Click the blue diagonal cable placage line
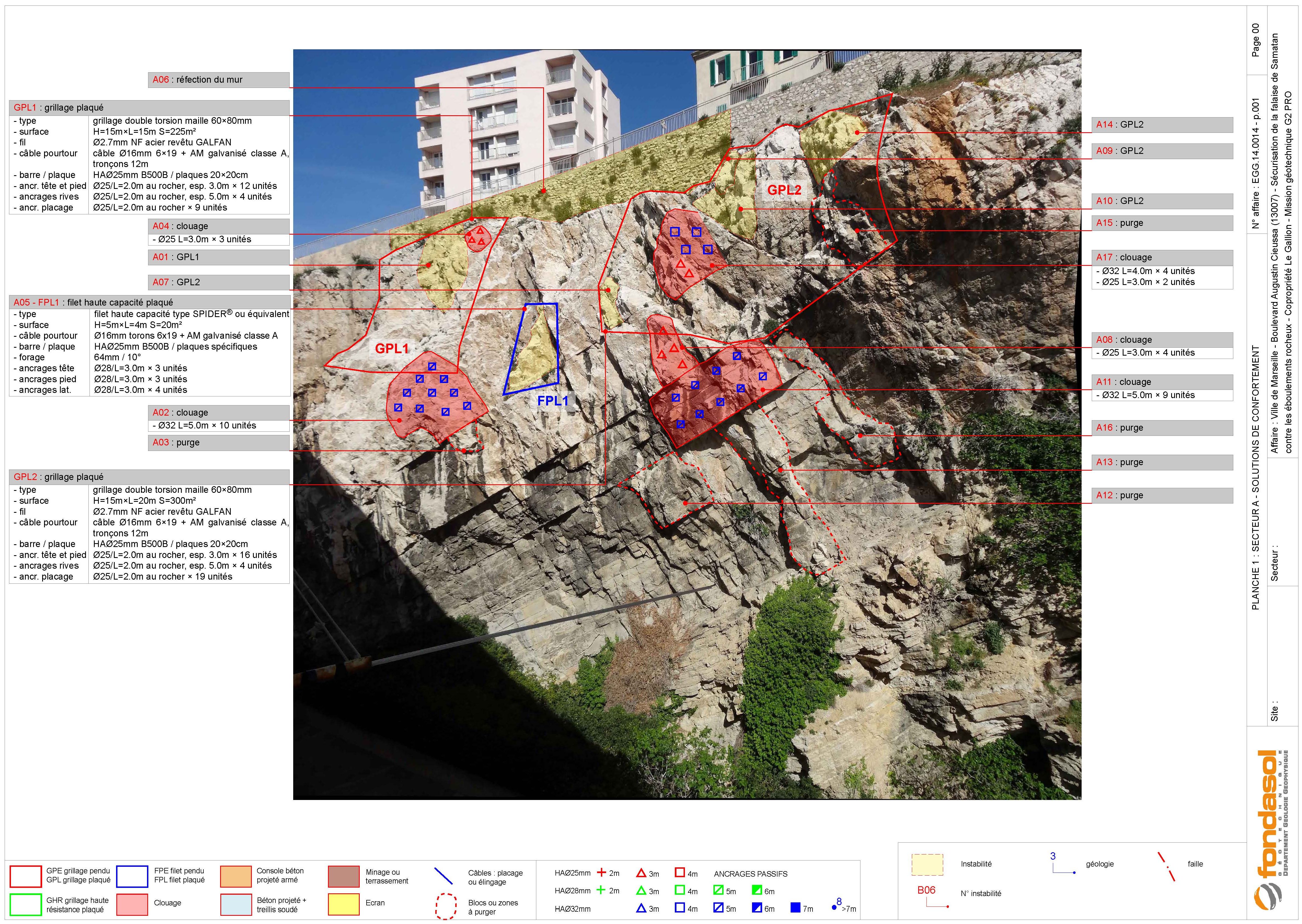The width and height of the screenshot is (1302, 924). [x=443, y=876]
